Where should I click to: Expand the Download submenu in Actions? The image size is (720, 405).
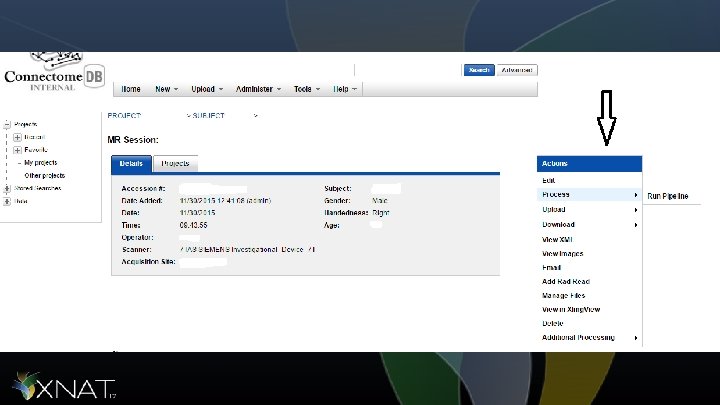pyautogui.click(x=590, y=225)
